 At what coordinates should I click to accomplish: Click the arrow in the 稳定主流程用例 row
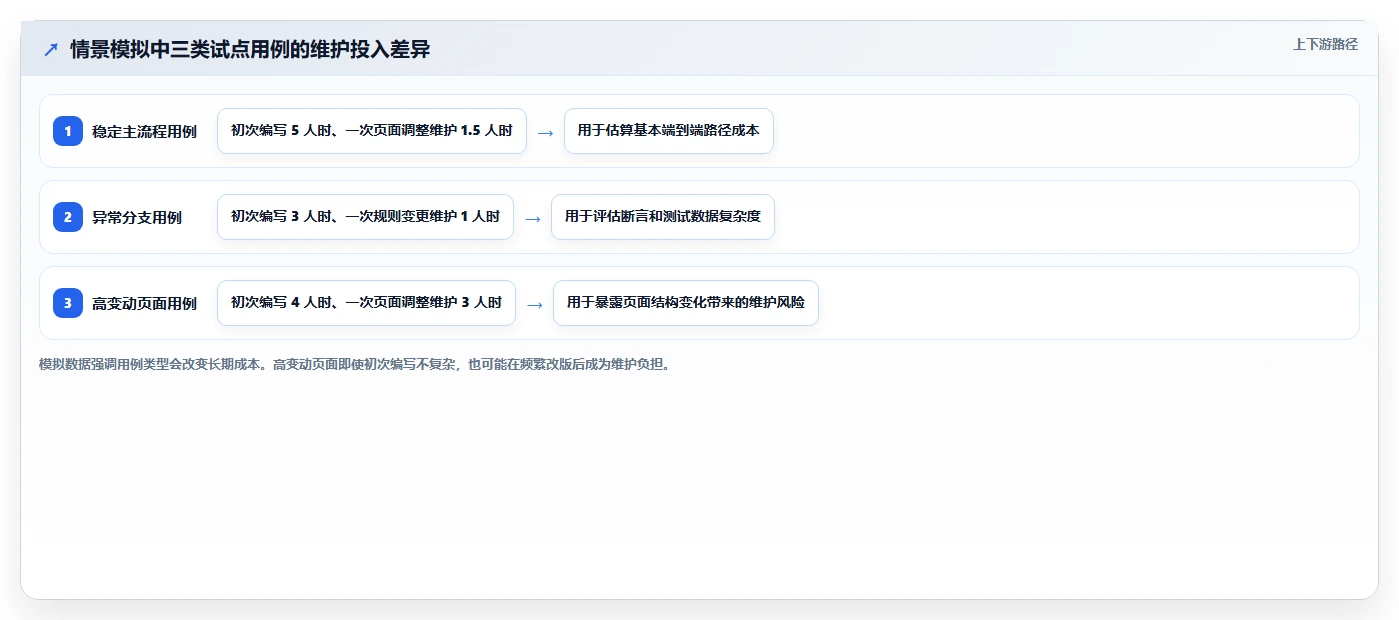tap(545, 132)
